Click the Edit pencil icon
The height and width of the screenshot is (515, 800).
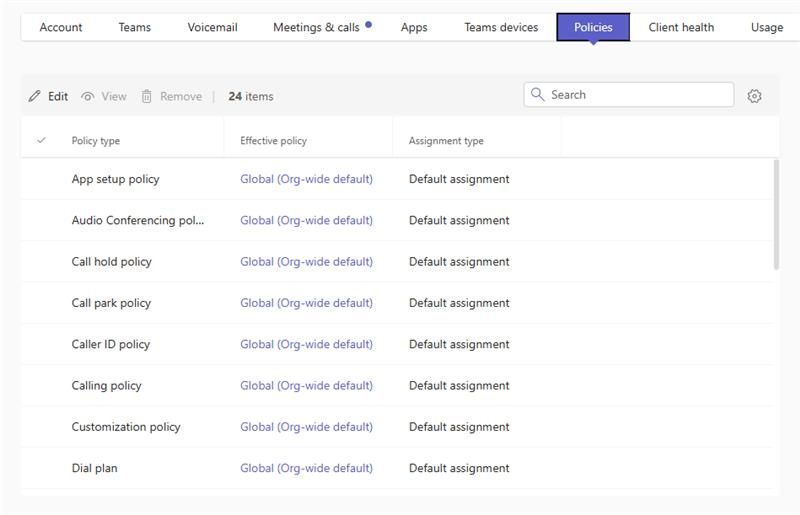coord(35,96)
